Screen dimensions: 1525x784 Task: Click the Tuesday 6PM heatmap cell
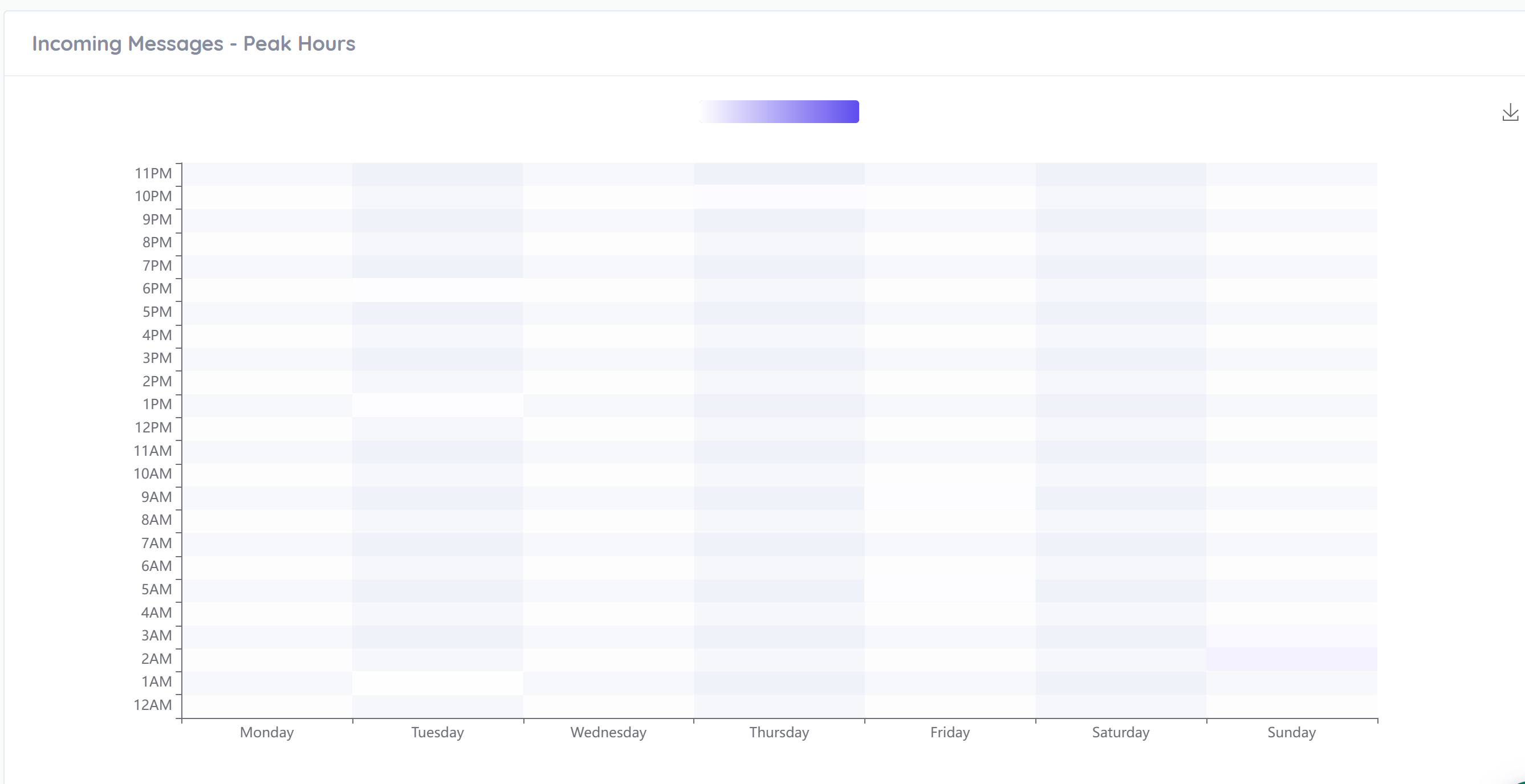point(437,290)
